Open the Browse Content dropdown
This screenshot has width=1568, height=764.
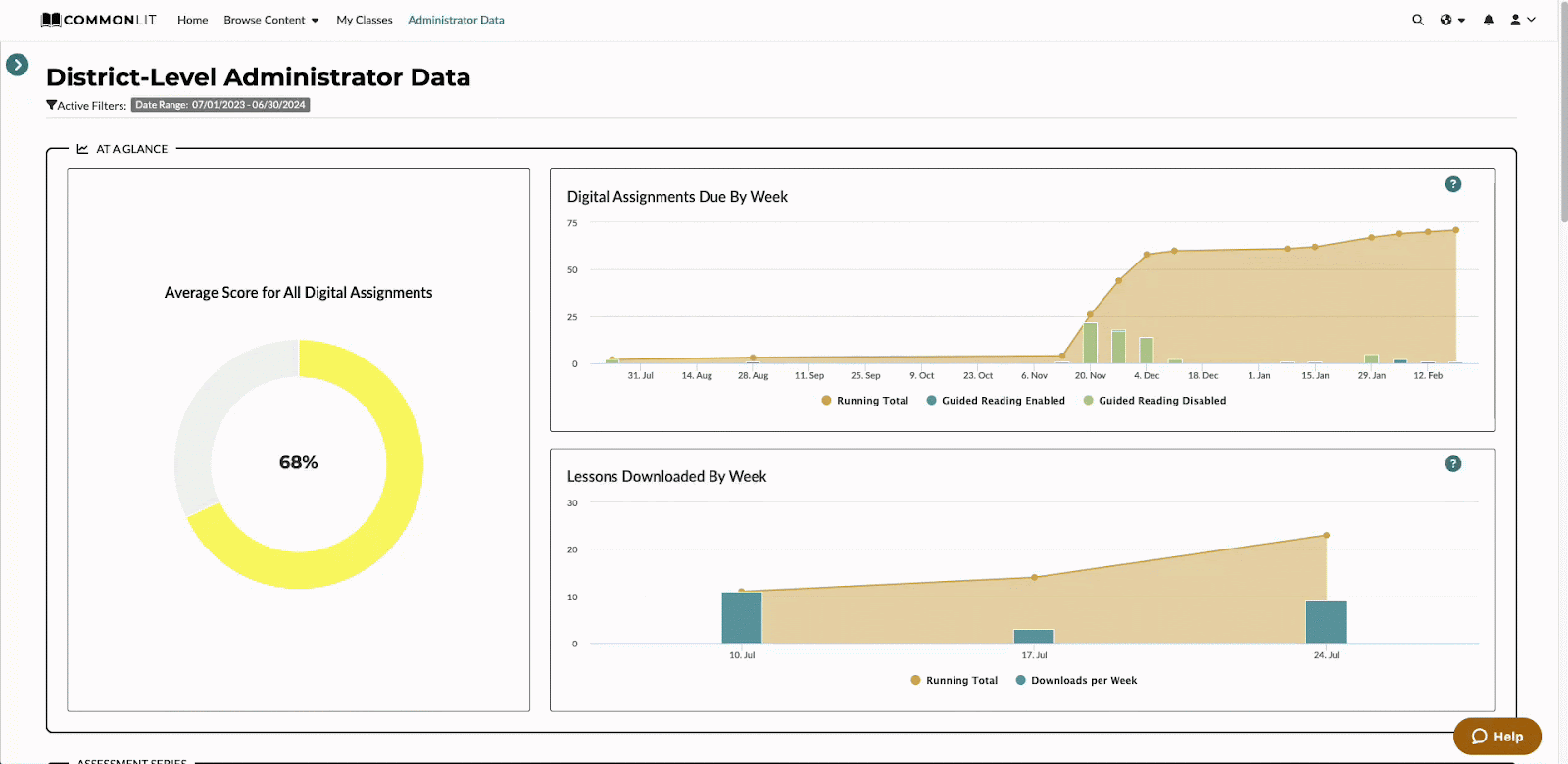271,20
